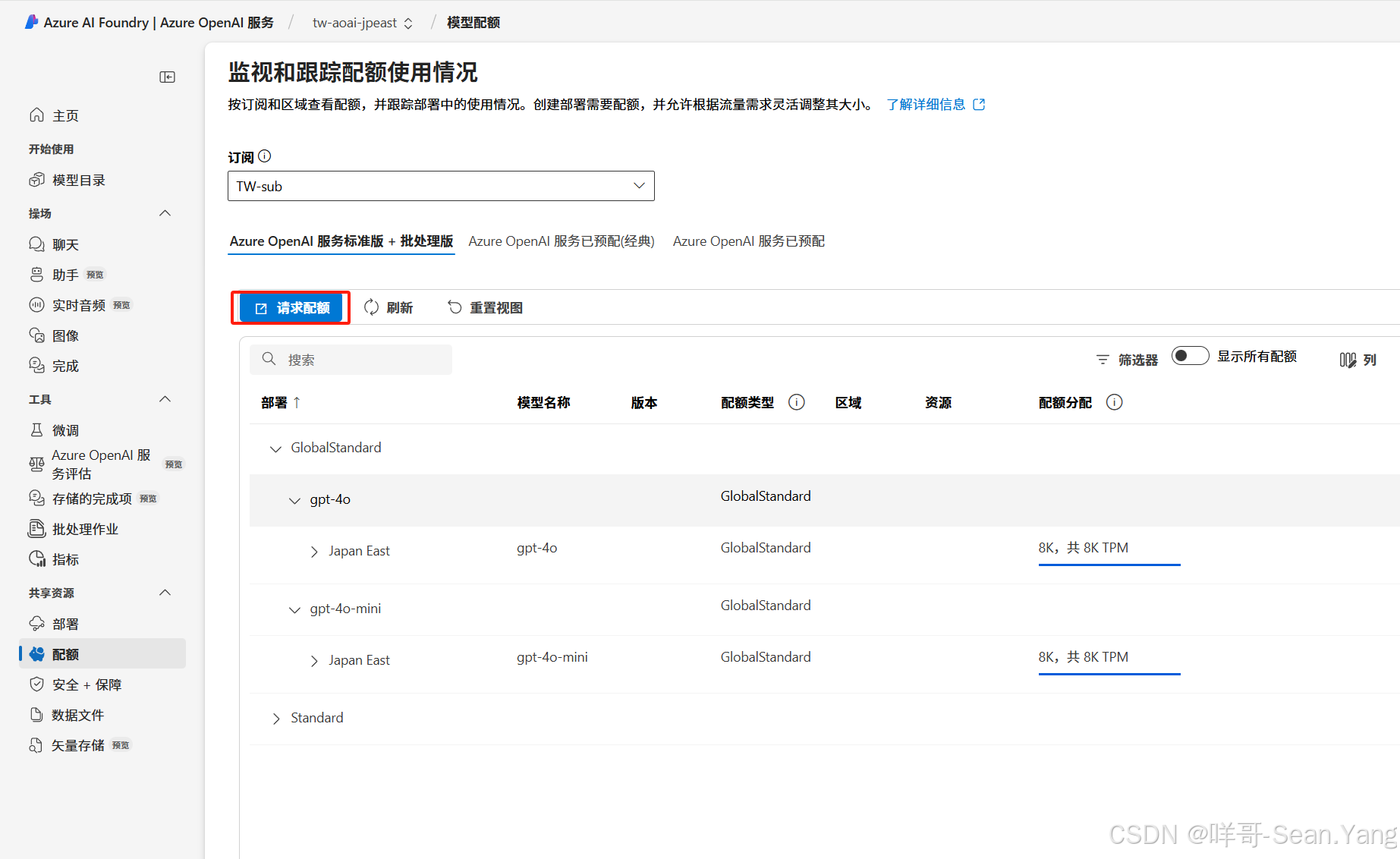Expand Japan East under gpt-4o-mini
This screenshot has height=859, width=1400.
pos(314,661)
